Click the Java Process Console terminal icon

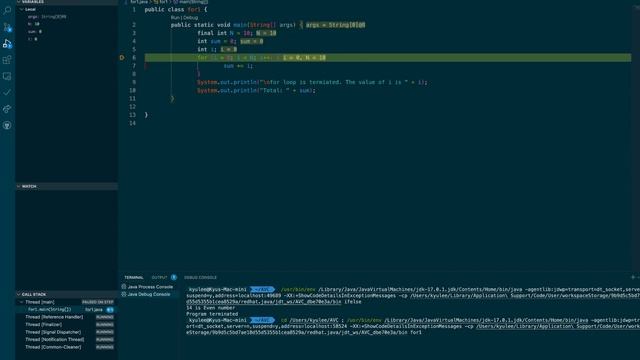click(124, 287)
